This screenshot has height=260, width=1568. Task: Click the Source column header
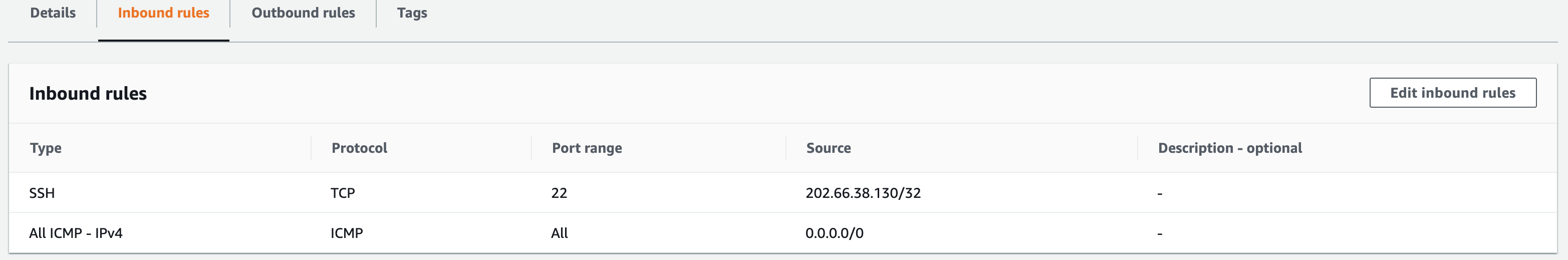829,148
